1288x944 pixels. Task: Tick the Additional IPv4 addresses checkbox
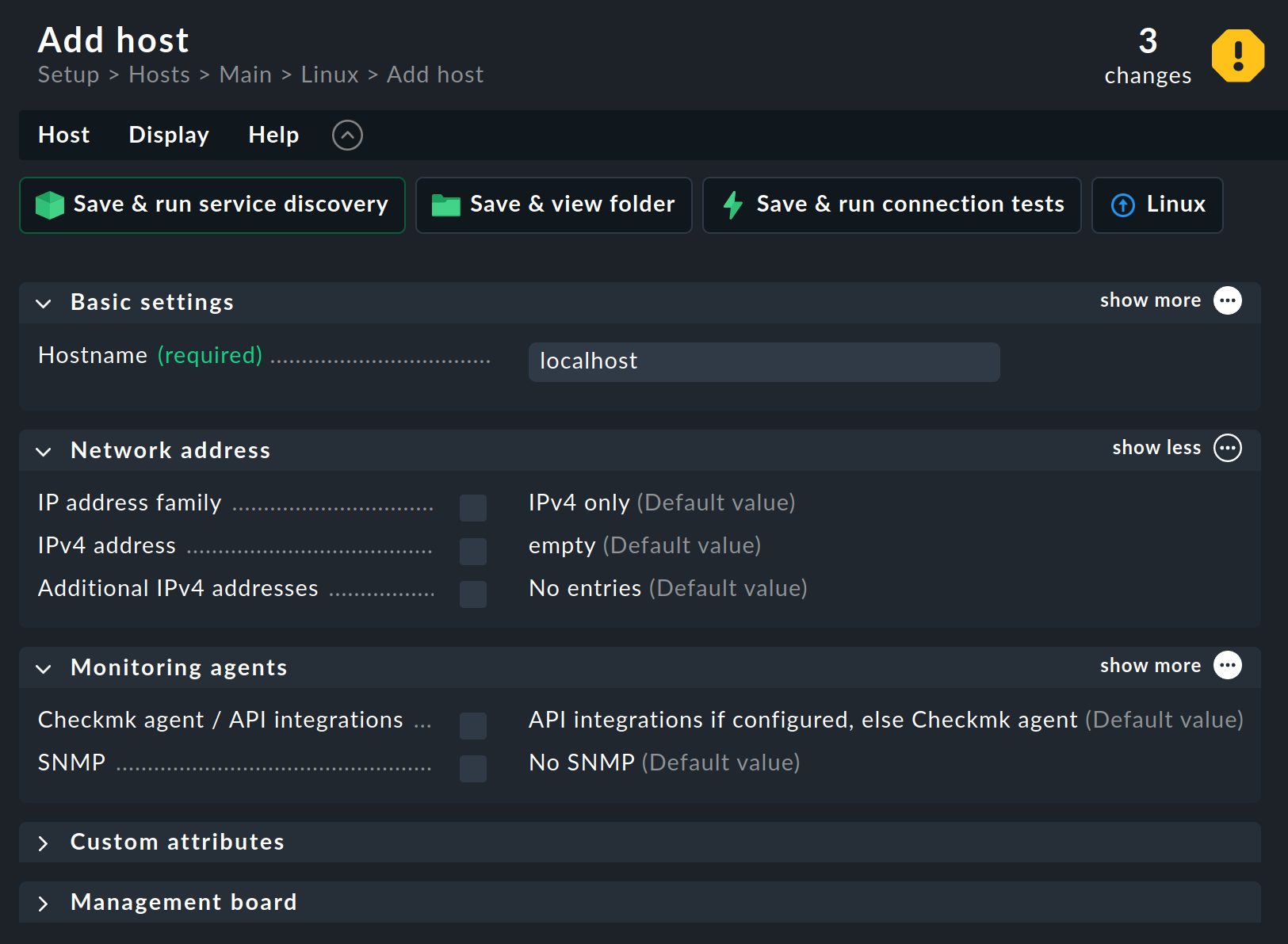tap(473, 594)
